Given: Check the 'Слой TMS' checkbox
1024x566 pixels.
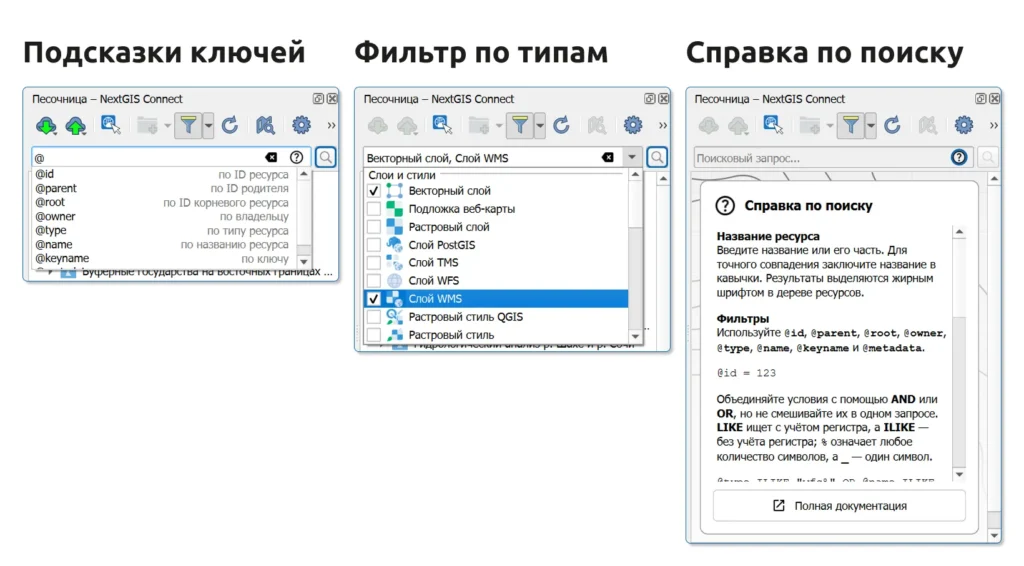Looking at the screenshot, I should 374,262.
